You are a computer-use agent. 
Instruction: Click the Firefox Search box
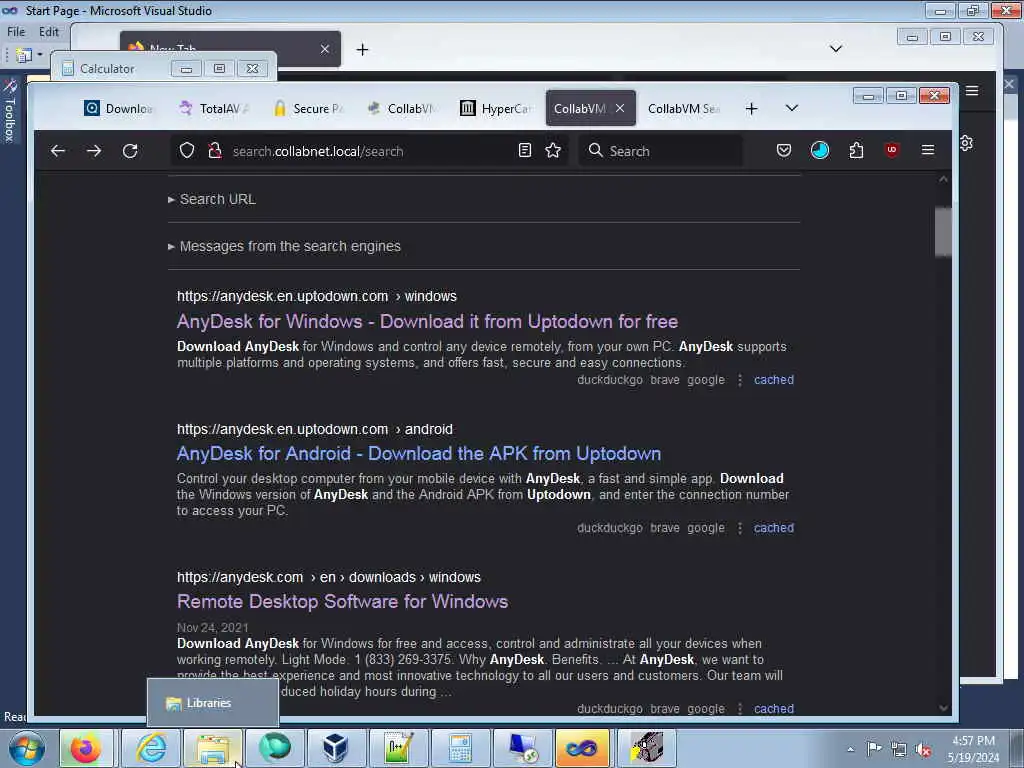coord(661,151)
